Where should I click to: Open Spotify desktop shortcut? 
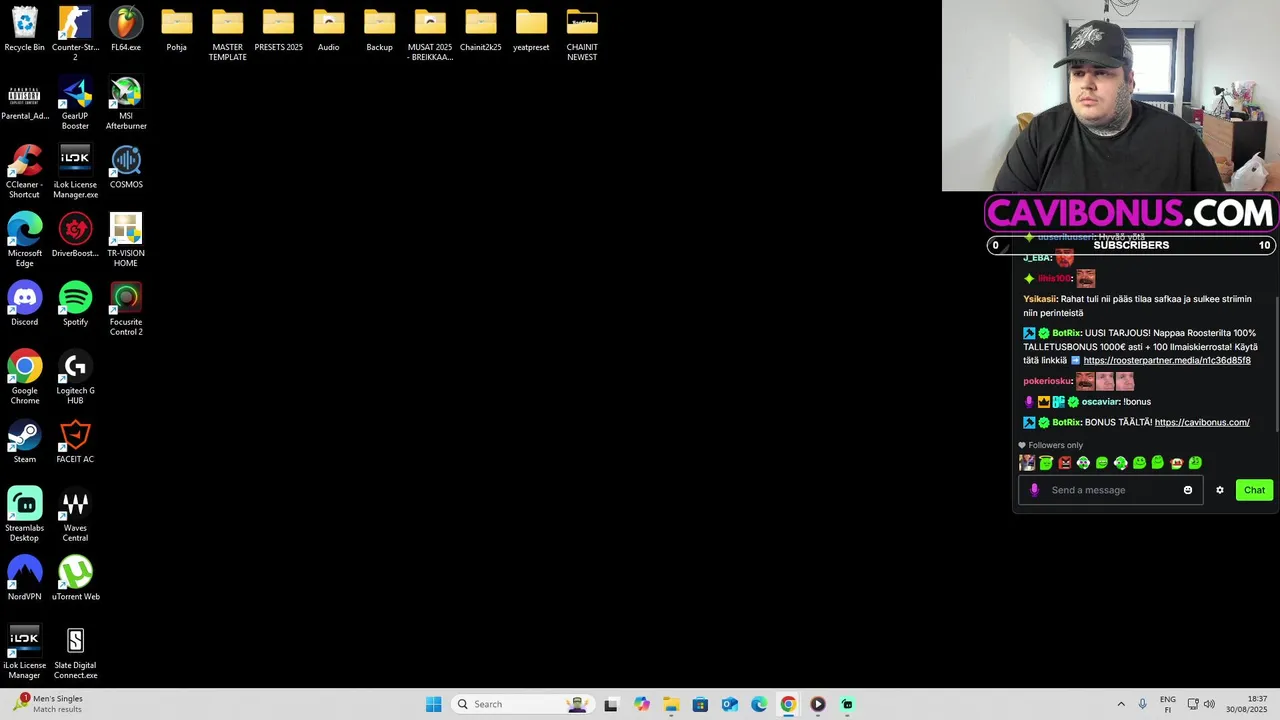(x=75, y=304)
